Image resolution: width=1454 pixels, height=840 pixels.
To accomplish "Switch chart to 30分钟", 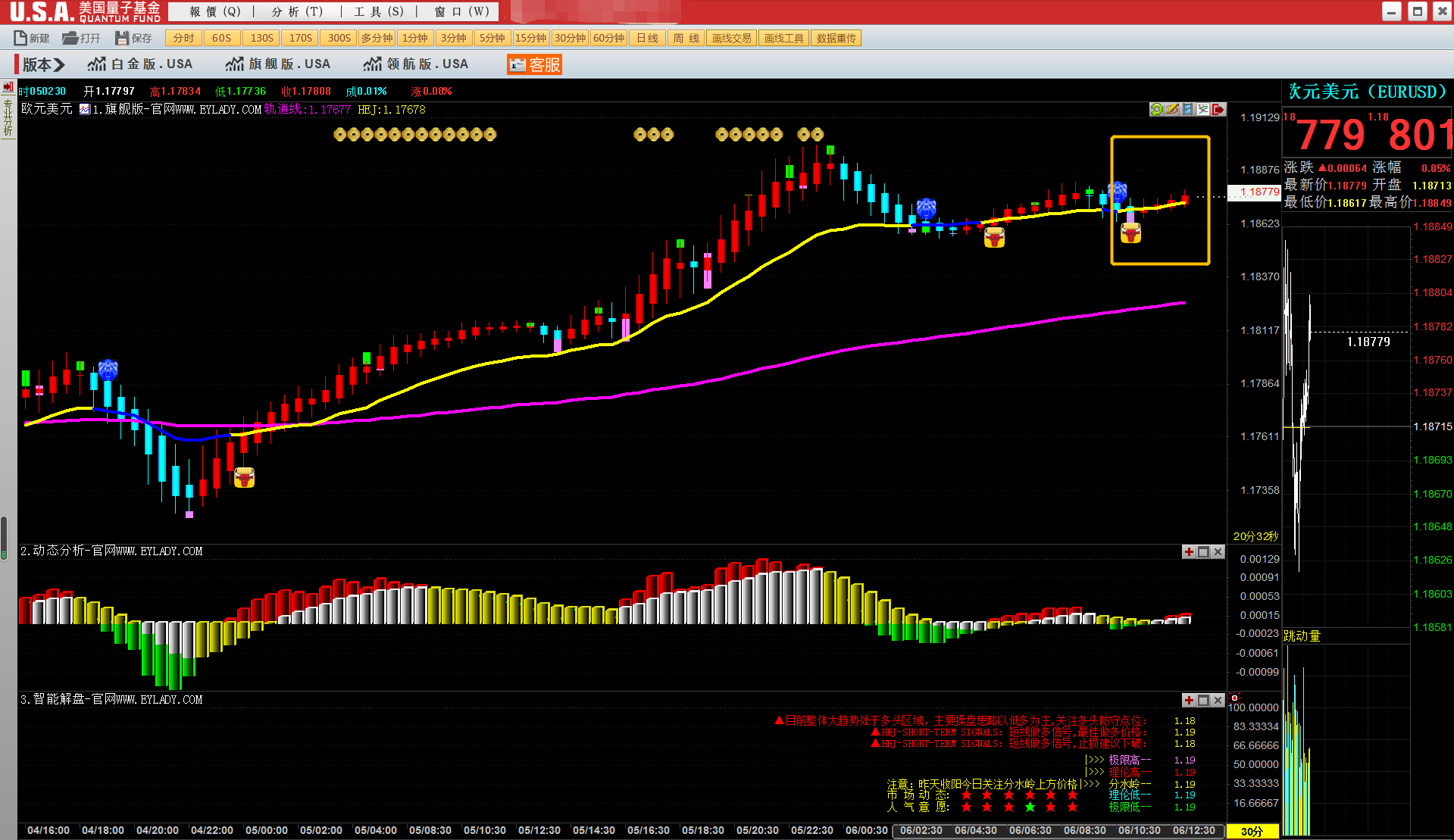I will click(x=570, y=38).
